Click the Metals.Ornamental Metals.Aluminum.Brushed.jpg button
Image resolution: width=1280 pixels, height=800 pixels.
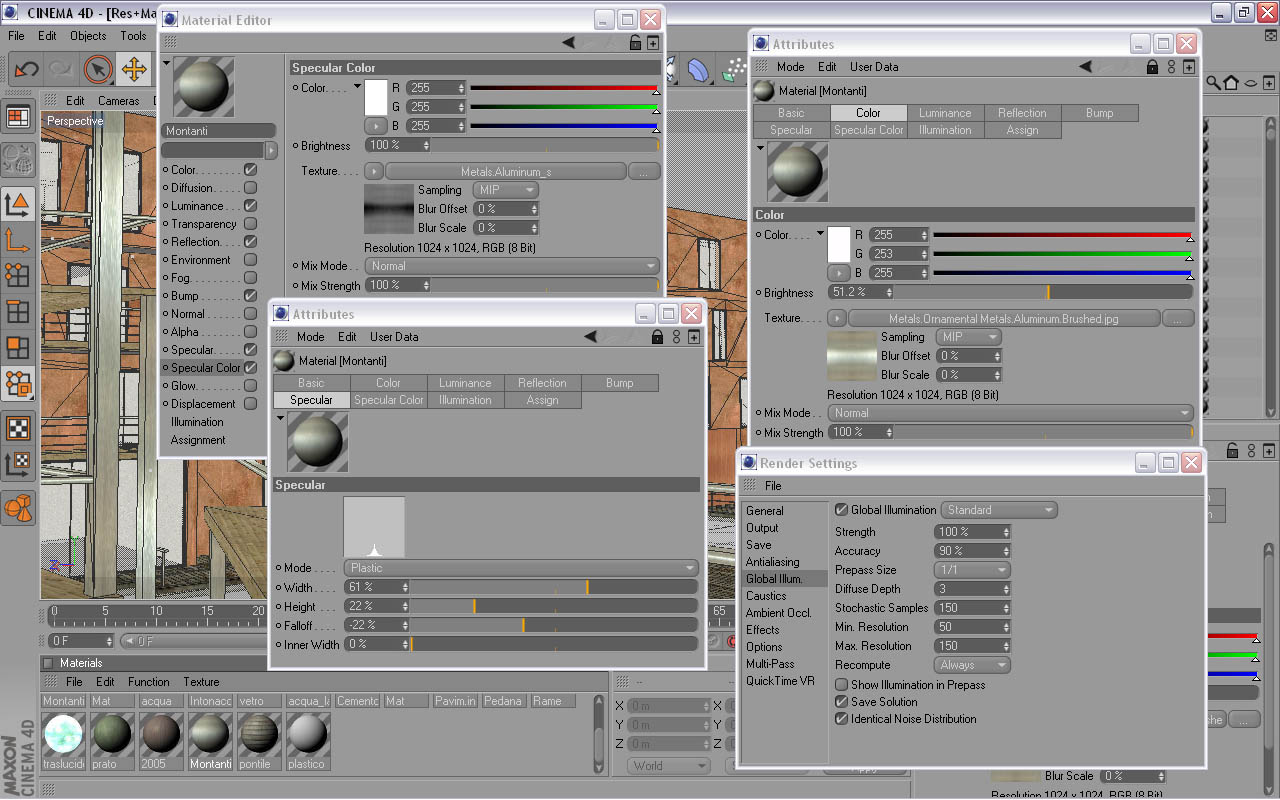[x=1005, y=319]
